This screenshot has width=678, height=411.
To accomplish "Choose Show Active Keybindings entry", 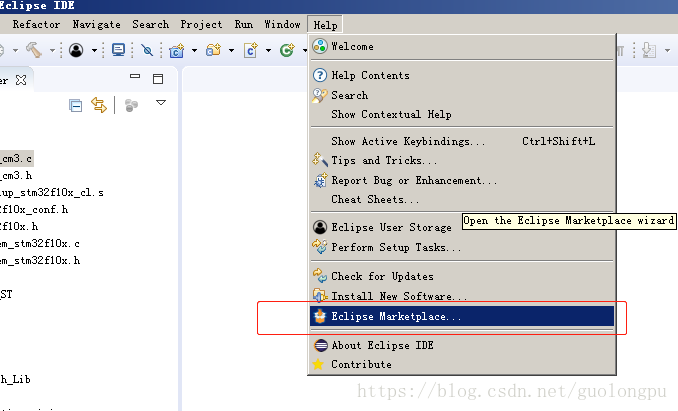I will point(462,141).
